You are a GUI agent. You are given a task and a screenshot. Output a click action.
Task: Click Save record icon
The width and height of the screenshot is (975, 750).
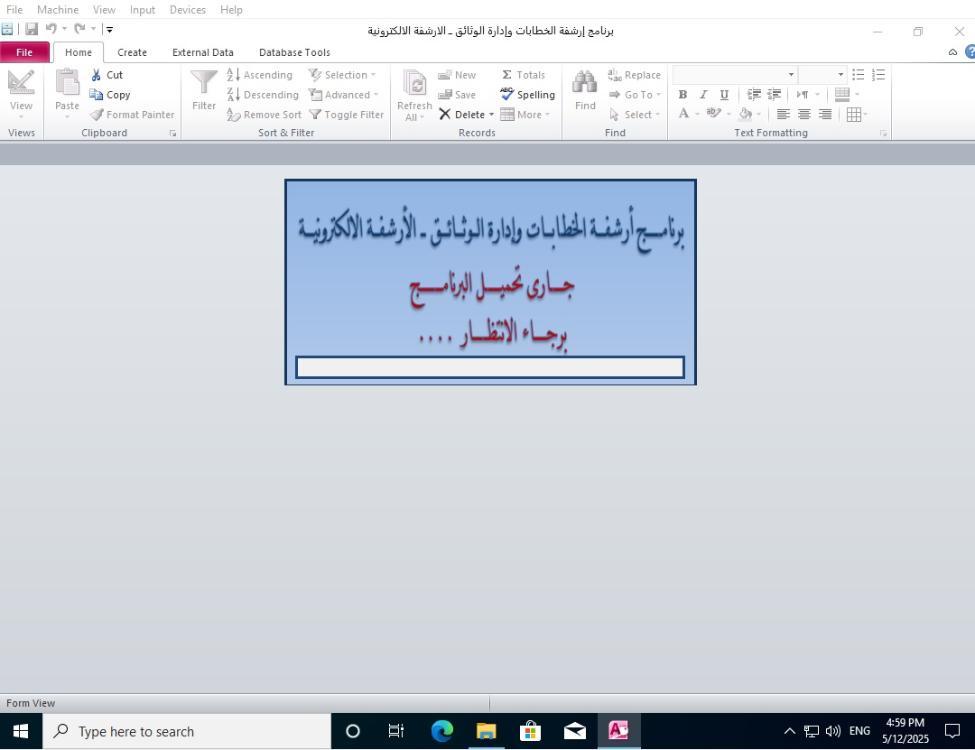click(445, 95)
